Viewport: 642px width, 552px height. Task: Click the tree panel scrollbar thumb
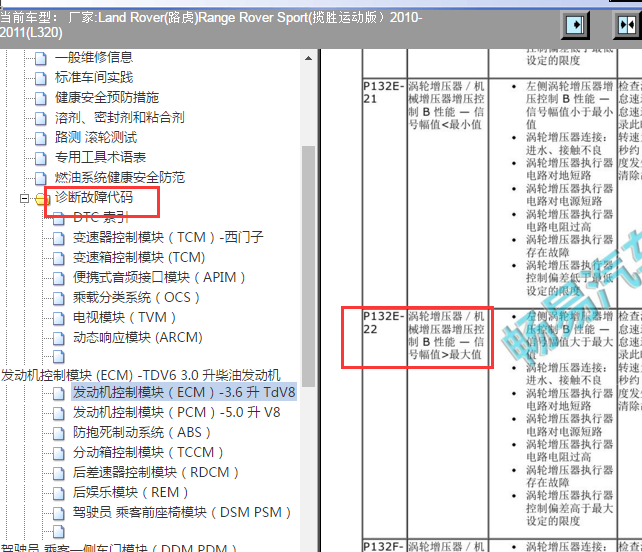click(x=308, y=266)
